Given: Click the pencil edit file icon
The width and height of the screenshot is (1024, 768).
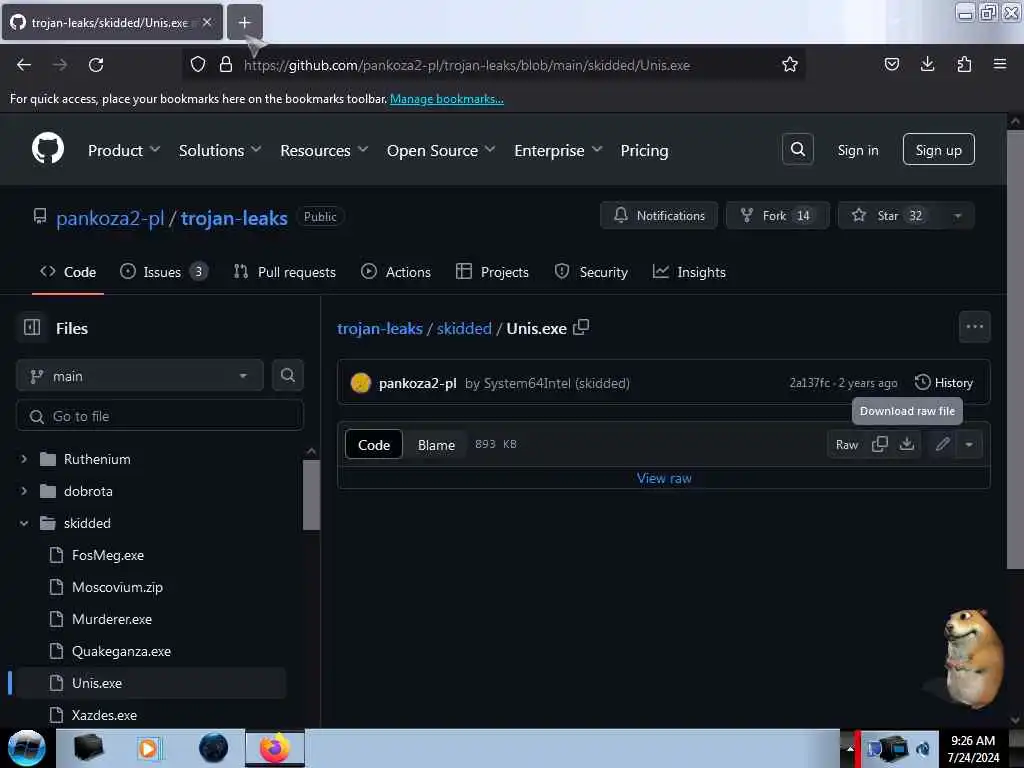Looking at the screenshot, I should 942,444.
